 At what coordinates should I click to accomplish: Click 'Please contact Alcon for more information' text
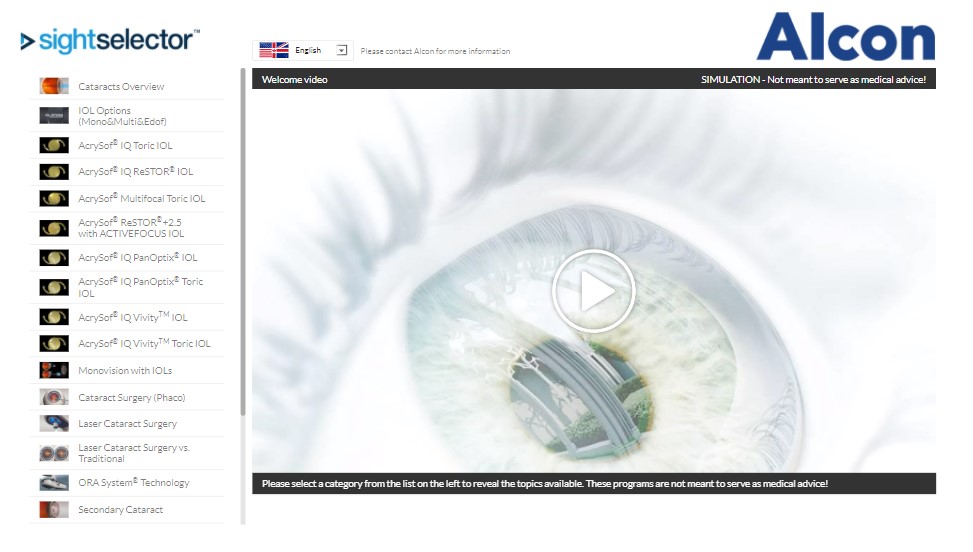pos(435,51)
